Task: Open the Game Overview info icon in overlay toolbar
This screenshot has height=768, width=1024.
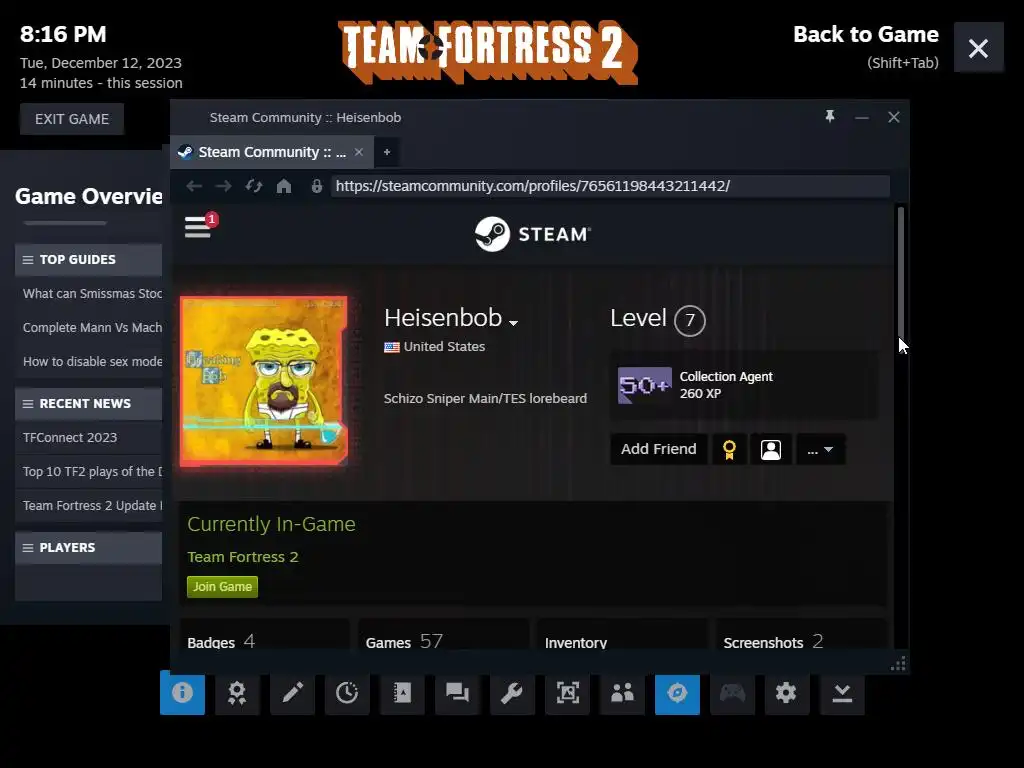Action: click(x=182, y=693)
